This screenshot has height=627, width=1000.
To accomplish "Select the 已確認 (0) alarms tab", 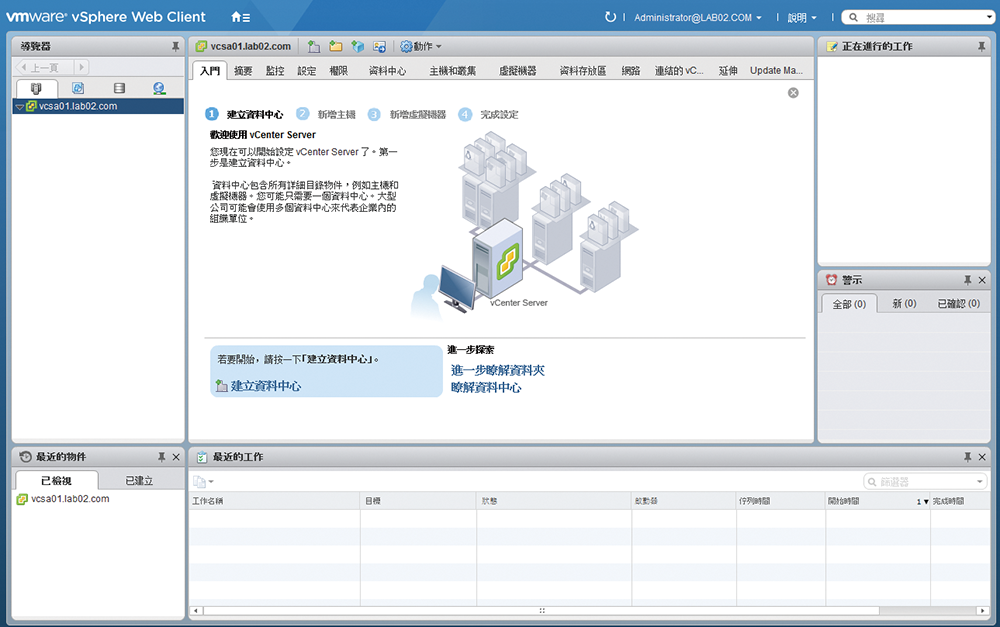I will point(959,304).
